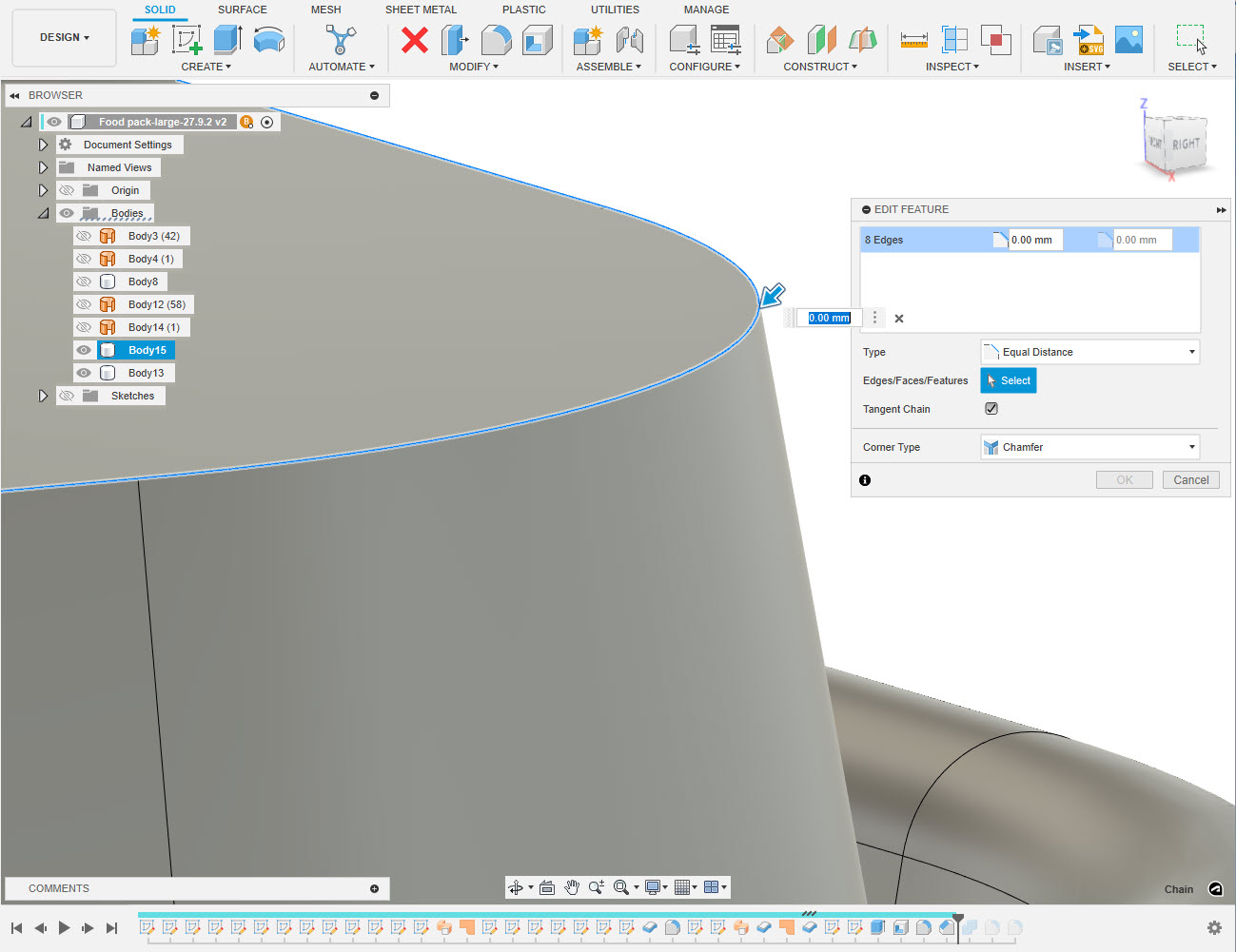Viewport: 1236px width, 952px height.
Task: Open the Automate tool icon
Action: [x=341, y=40]
